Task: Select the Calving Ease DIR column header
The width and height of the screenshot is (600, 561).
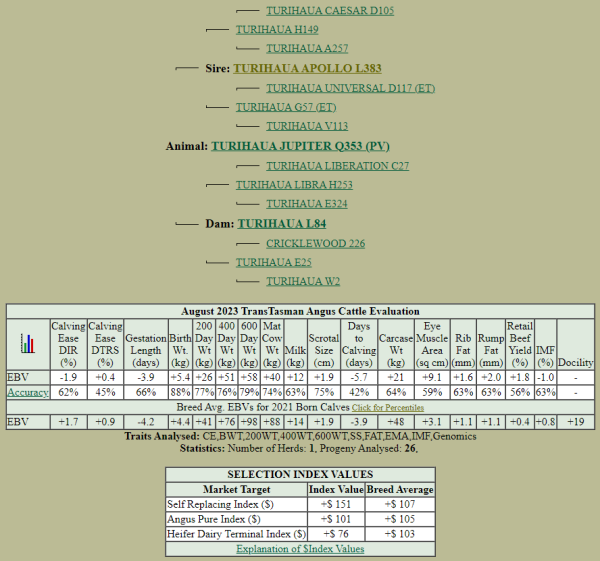Action: pyautogui.click(x=68, y=344)
